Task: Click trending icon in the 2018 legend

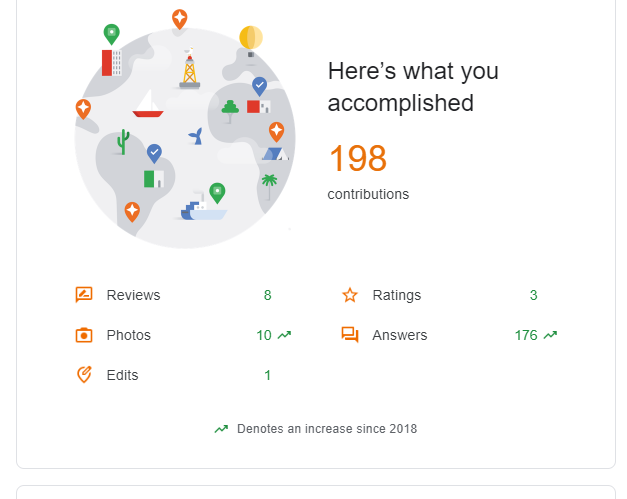Action: 221,429
